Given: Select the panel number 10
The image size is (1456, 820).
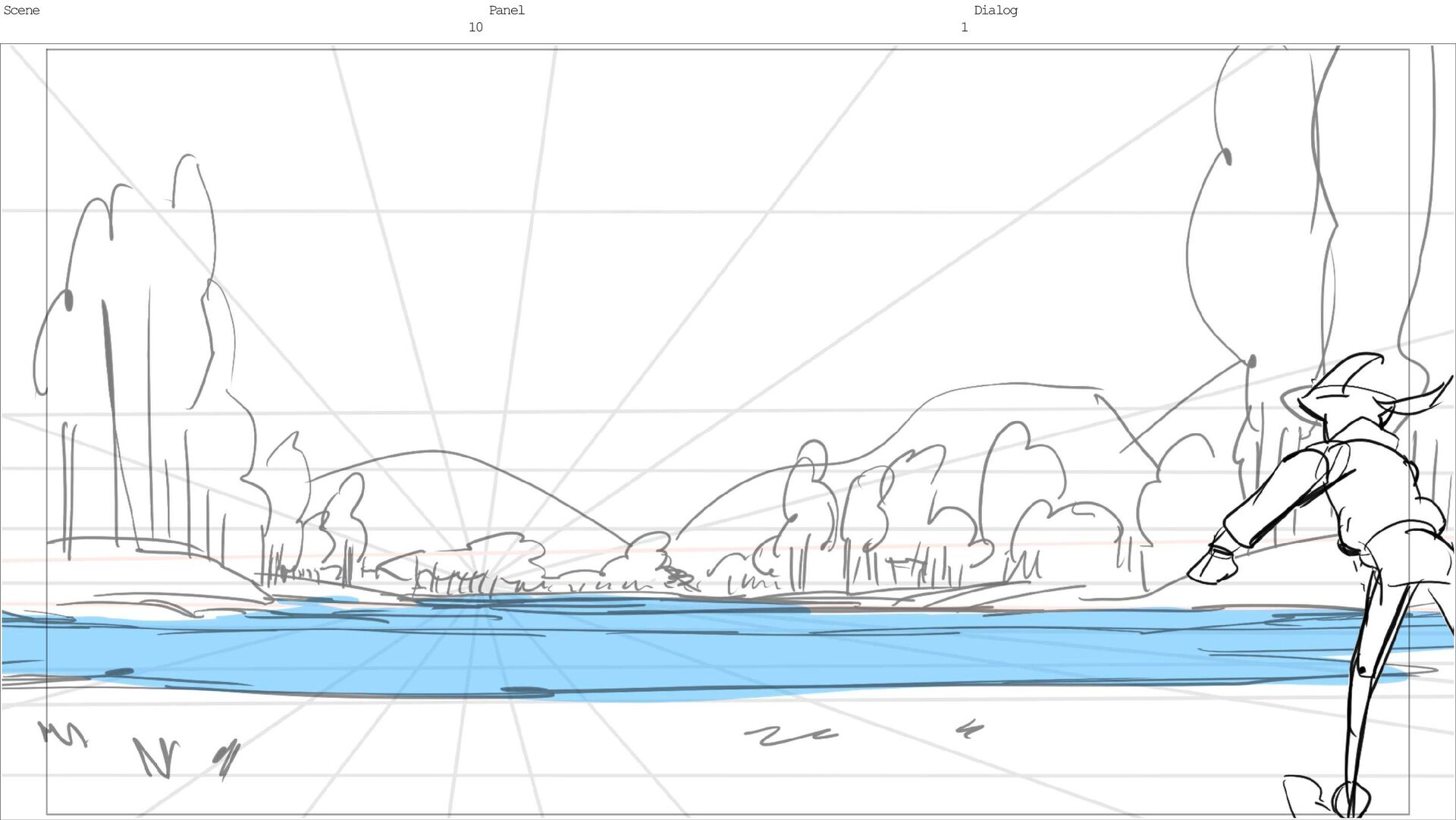Looking at the screenshot, I should 475,27.
